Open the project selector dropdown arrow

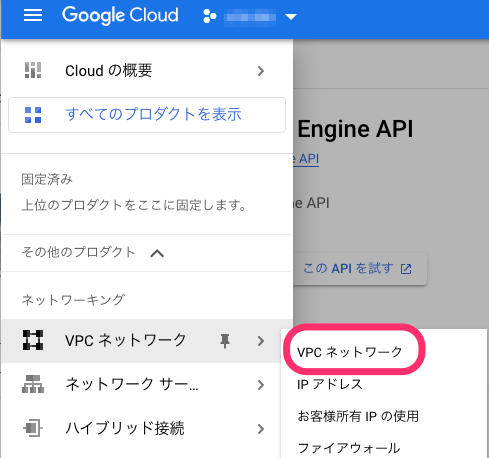tap(291, 17)
